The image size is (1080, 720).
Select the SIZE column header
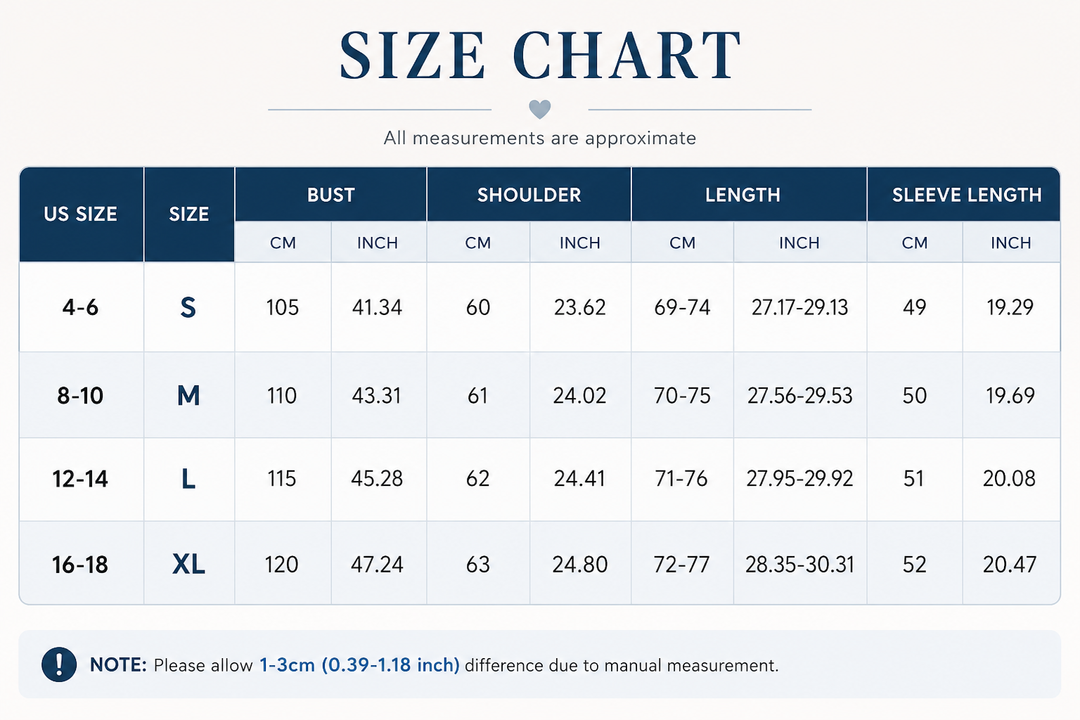pos(189,214)
